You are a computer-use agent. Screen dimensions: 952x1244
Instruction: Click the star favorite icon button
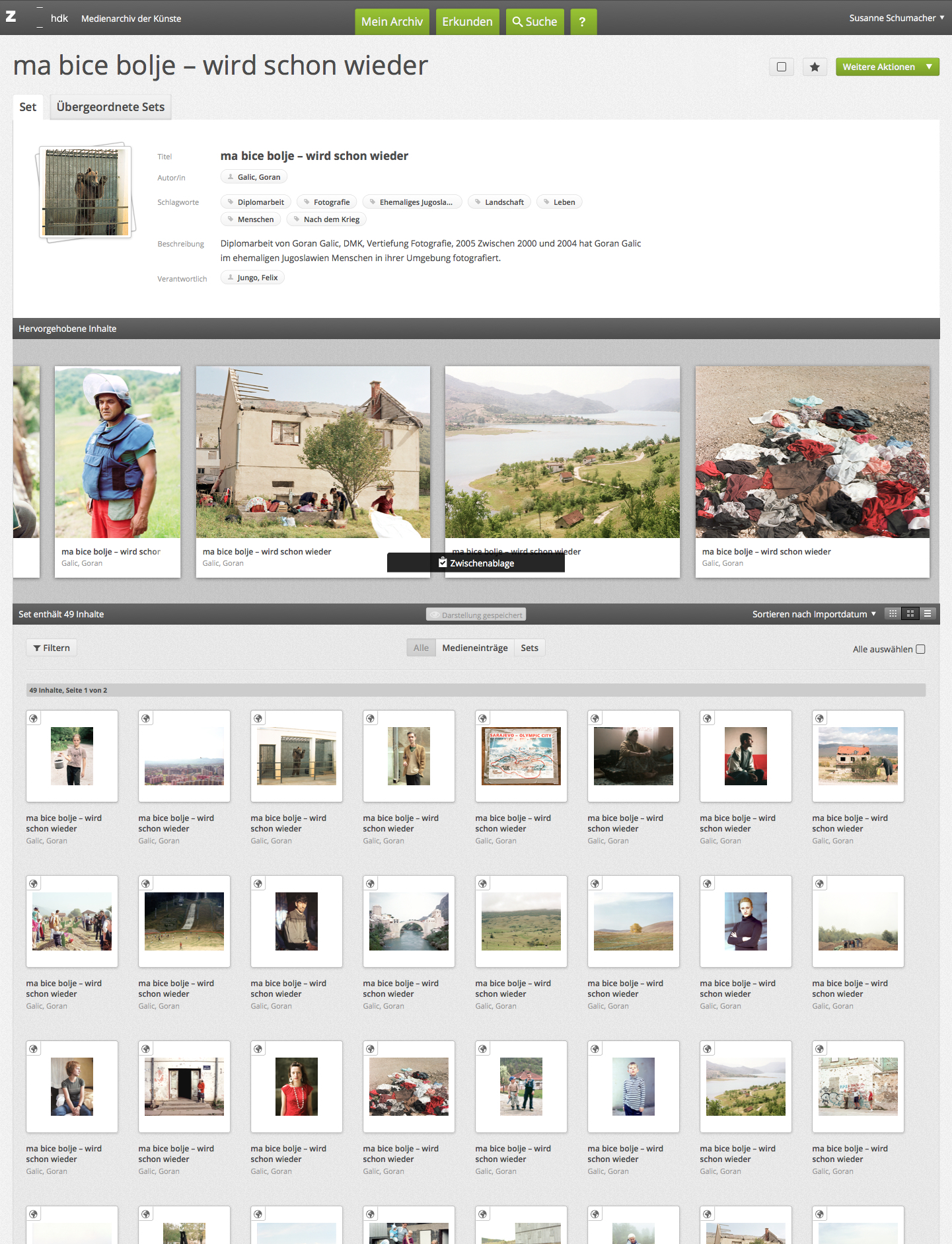(x=815, y=67)
